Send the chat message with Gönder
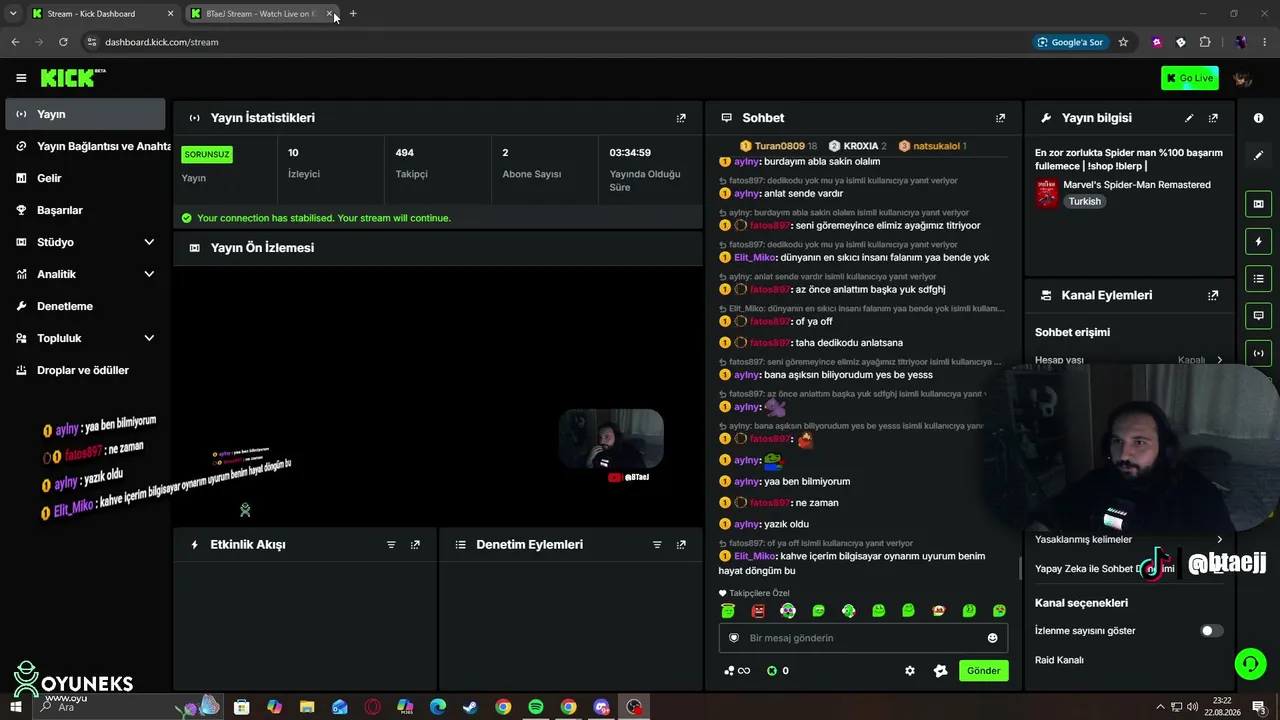Image resolution: width=1280 pixels, height=720 pixels. (x=983, y=671)
